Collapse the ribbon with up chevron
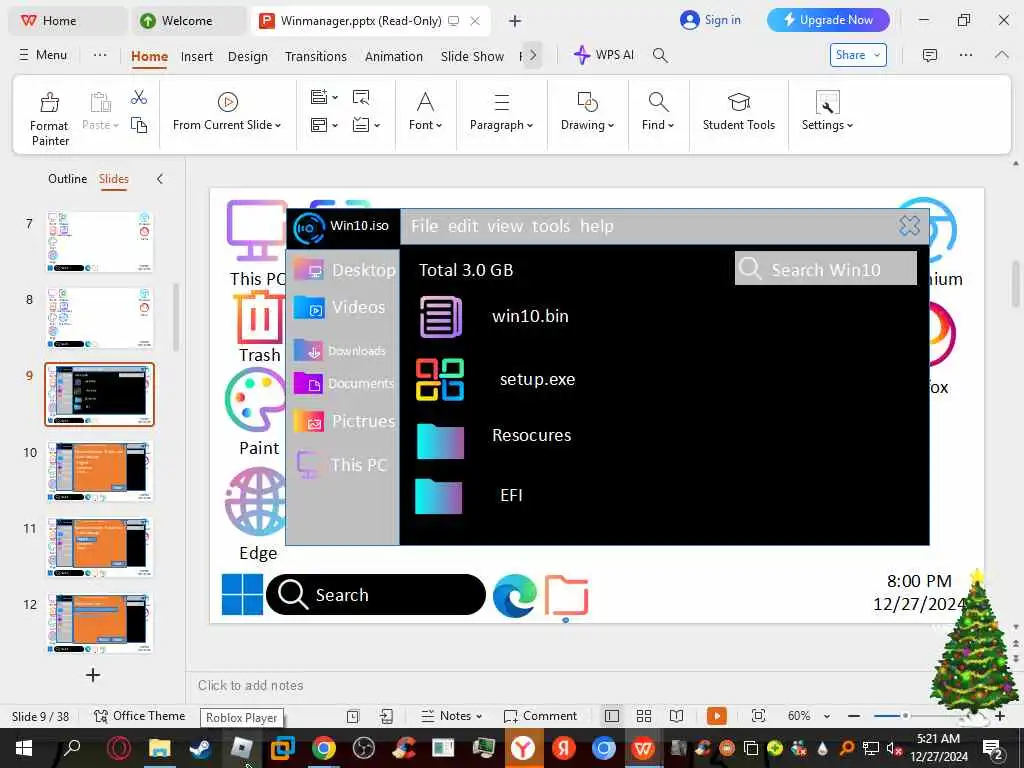The width and height of the screenshot is (1024, 768). click(x=1001, y=56)
